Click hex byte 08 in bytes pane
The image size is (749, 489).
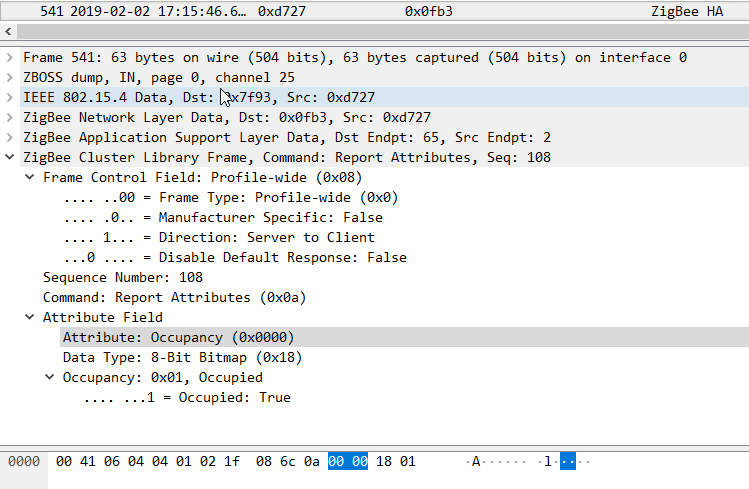coord(264,461)
